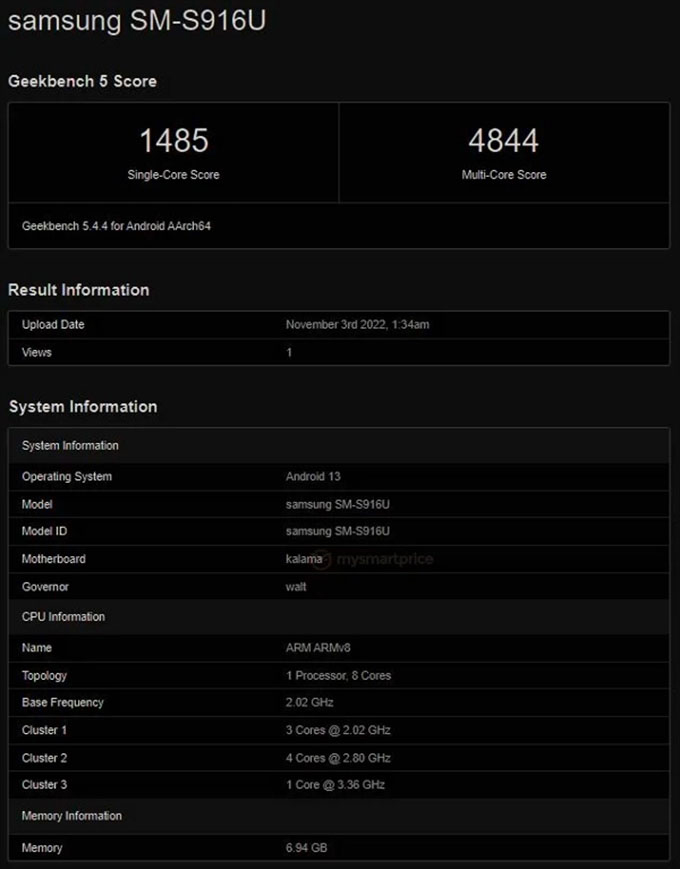Image resolution: width=680 pixels, height=869 pixels.
Task: Click the Views count value 1
Action: coord(289,352)
